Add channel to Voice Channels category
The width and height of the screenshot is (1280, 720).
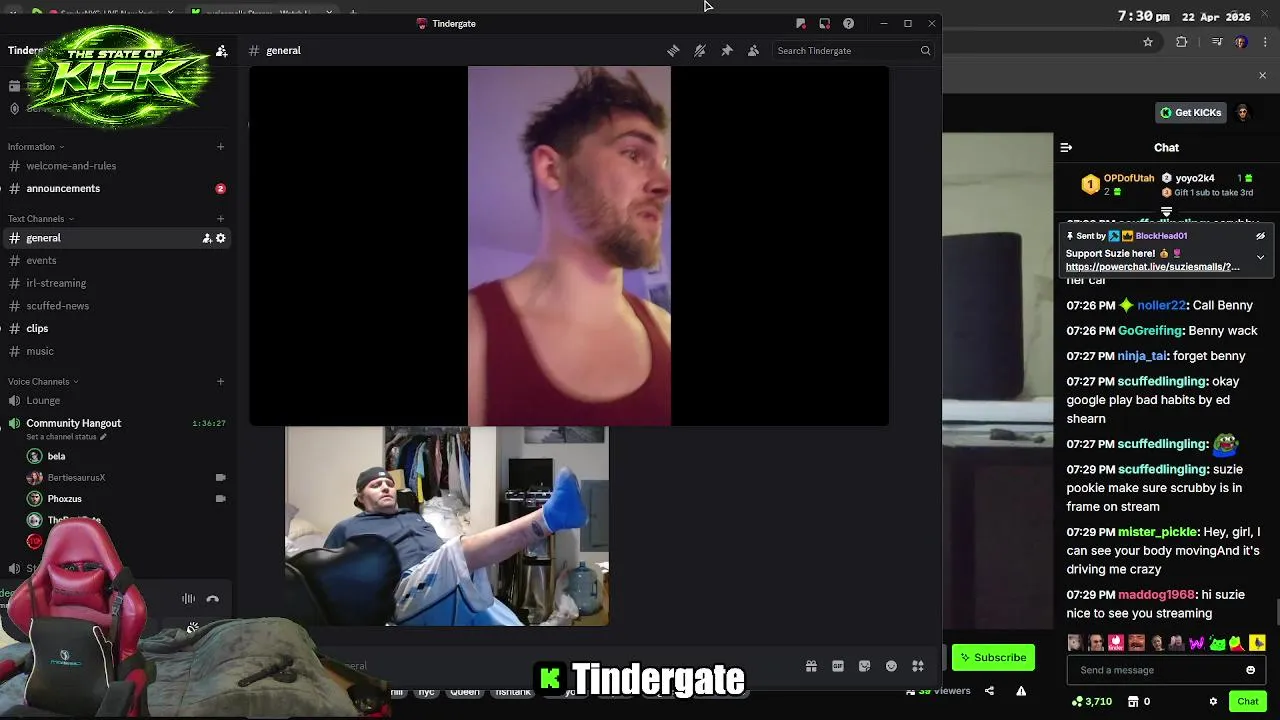(220, 382)
